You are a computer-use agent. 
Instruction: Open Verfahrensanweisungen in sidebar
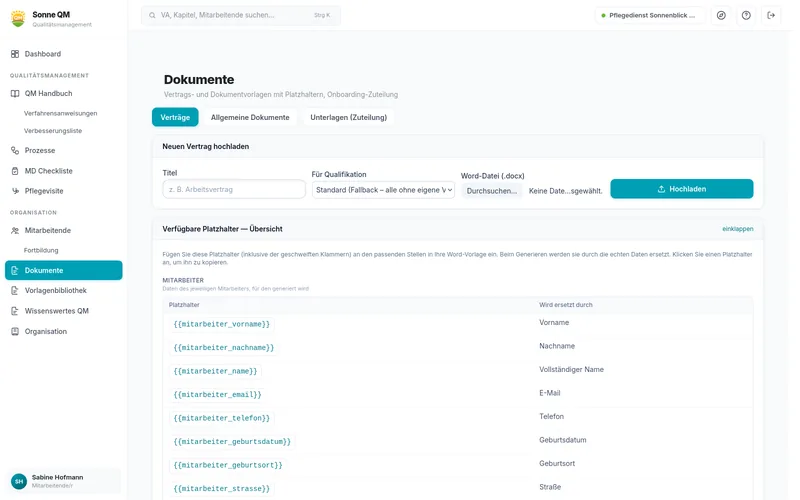click(60, 113)
